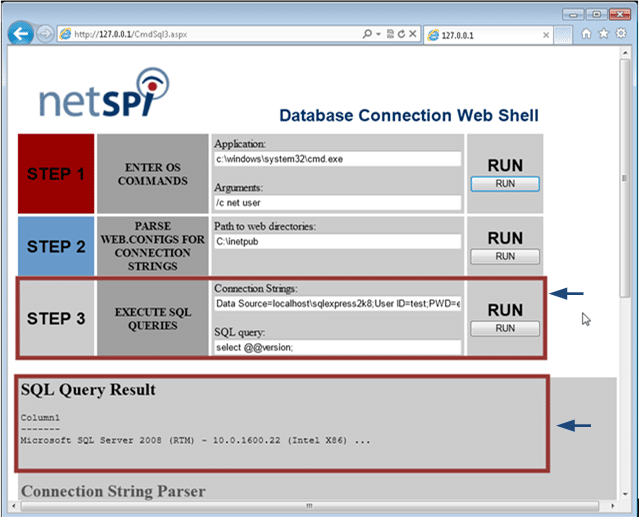Click the compatibility view icon
Screen dimensions: 639x517
tap(390, 34)
